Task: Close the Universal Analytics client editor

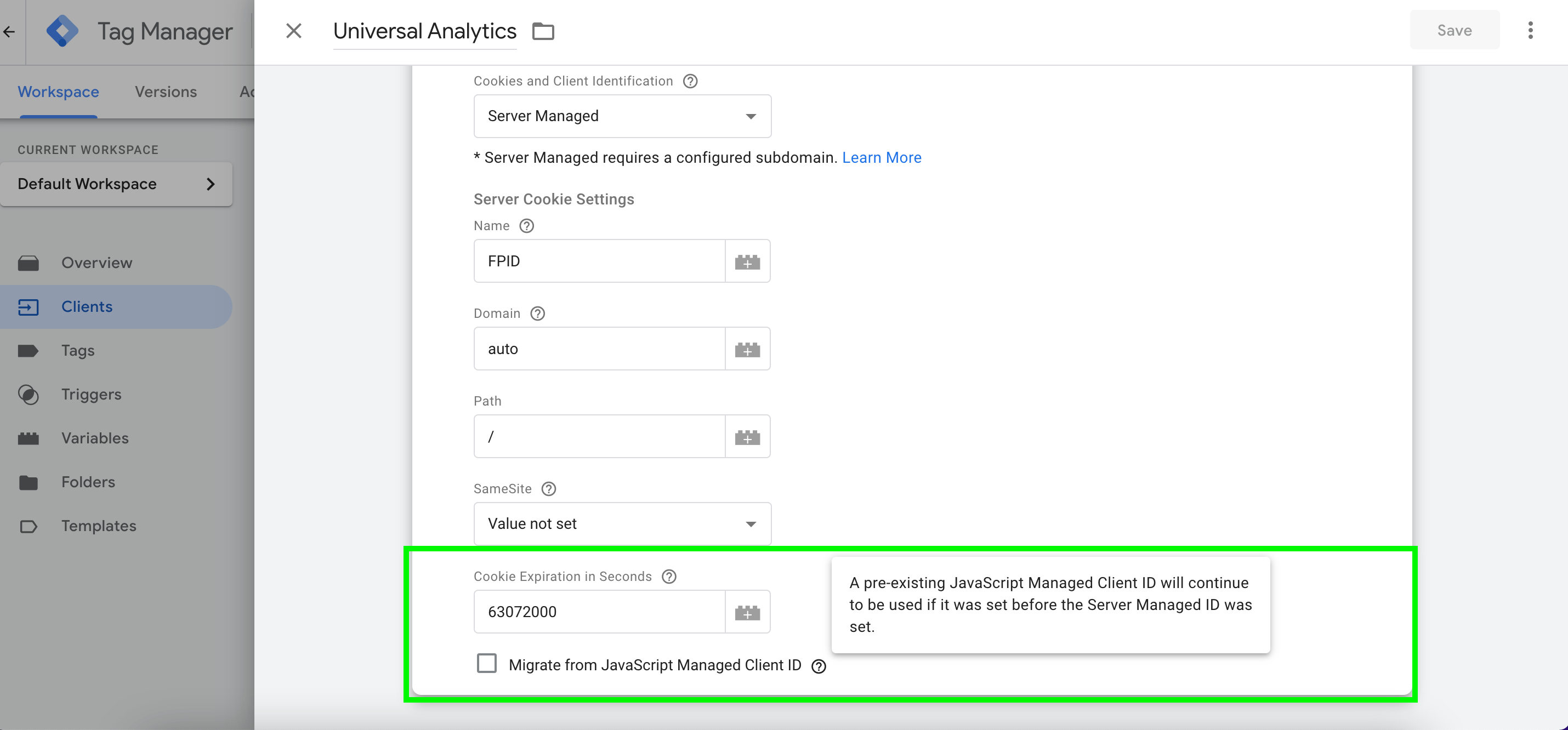Action: click(293, 31)
